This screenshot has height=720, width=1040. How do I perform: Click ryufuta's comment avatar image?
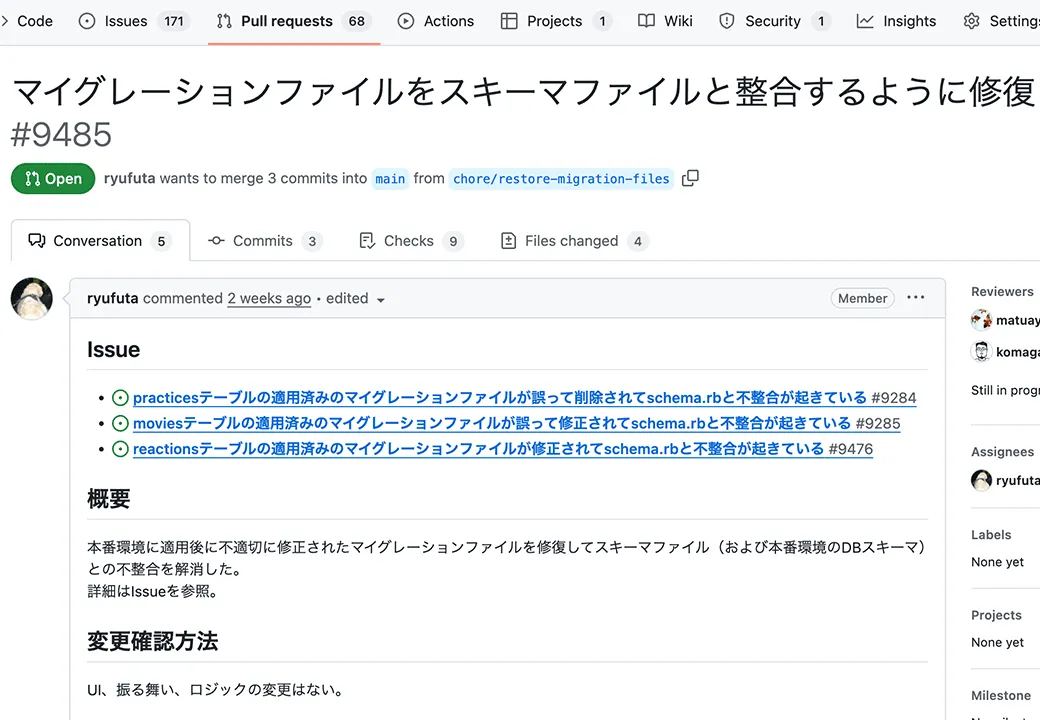click(x=32, y=299)
